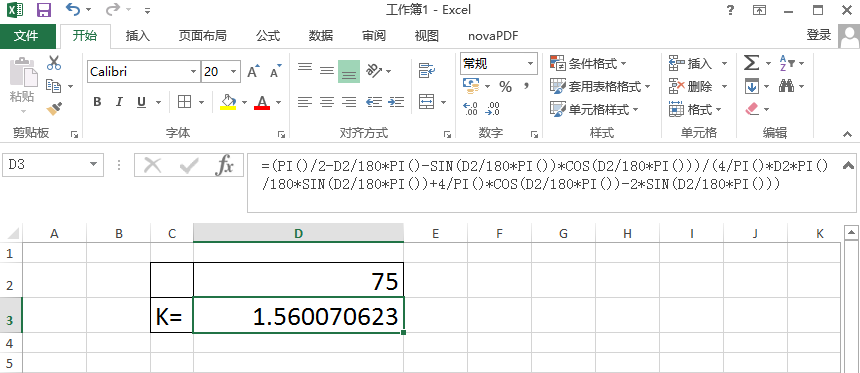Toggle Bold formatting
The height and width of the screenshot is (373, 860).
[97, 102]
